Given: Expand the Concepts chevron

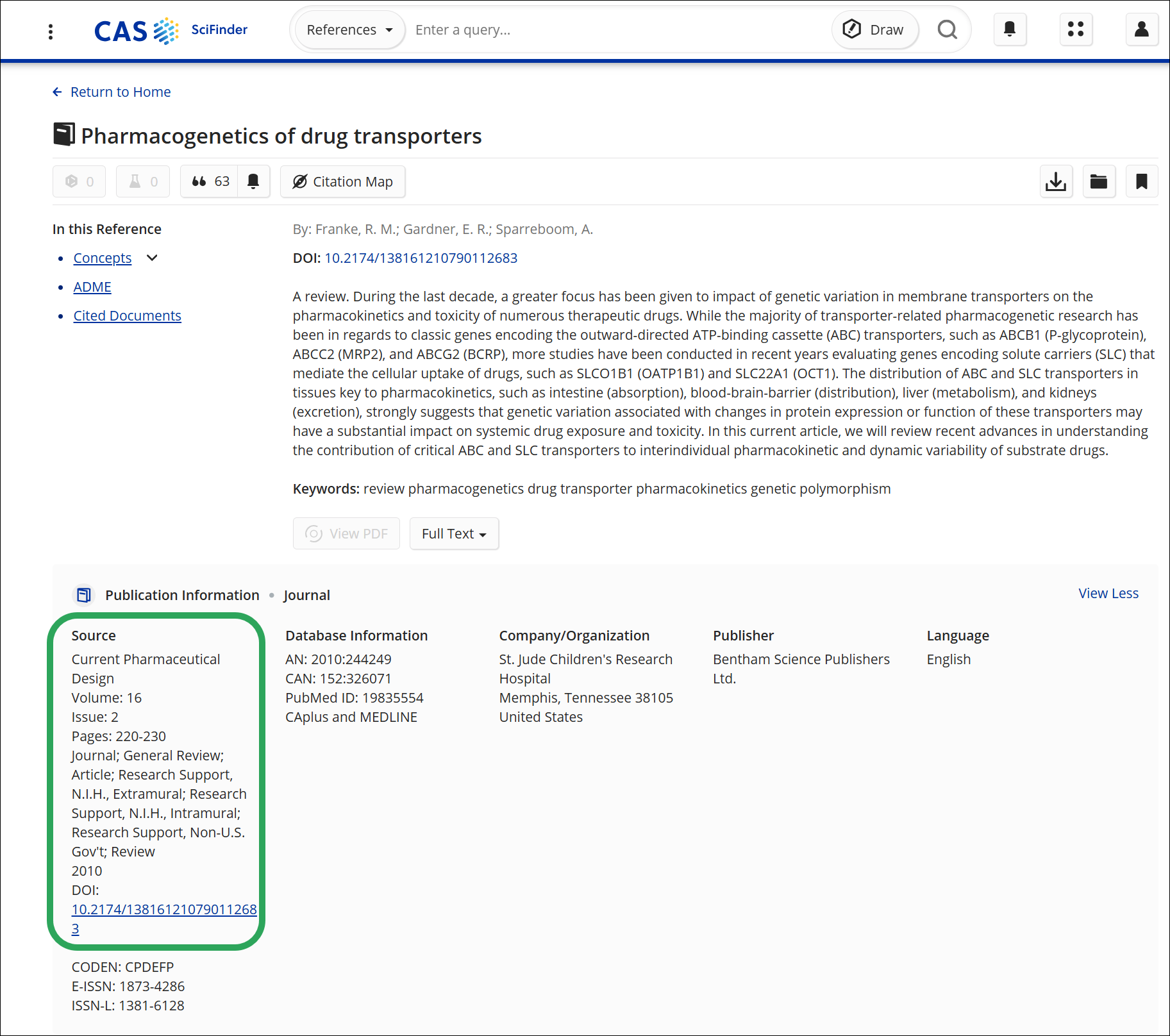Looking at the screenshot, I should [152, 258].
